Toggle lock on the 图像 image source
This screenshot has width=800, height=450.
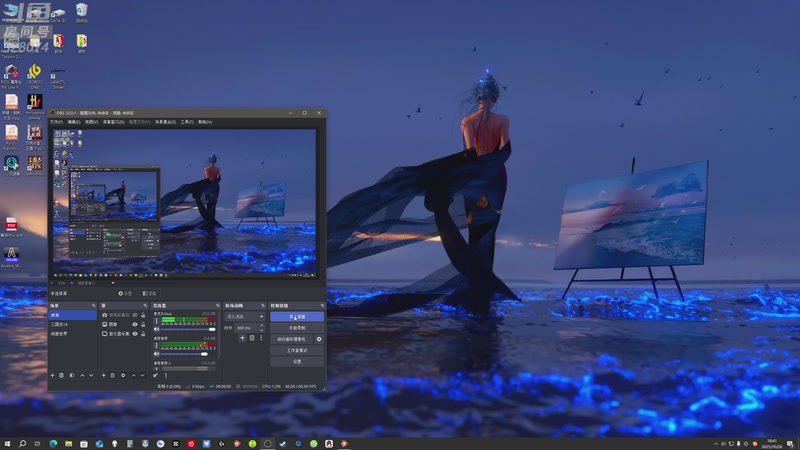pyautogui.click(x=143, y=324)
